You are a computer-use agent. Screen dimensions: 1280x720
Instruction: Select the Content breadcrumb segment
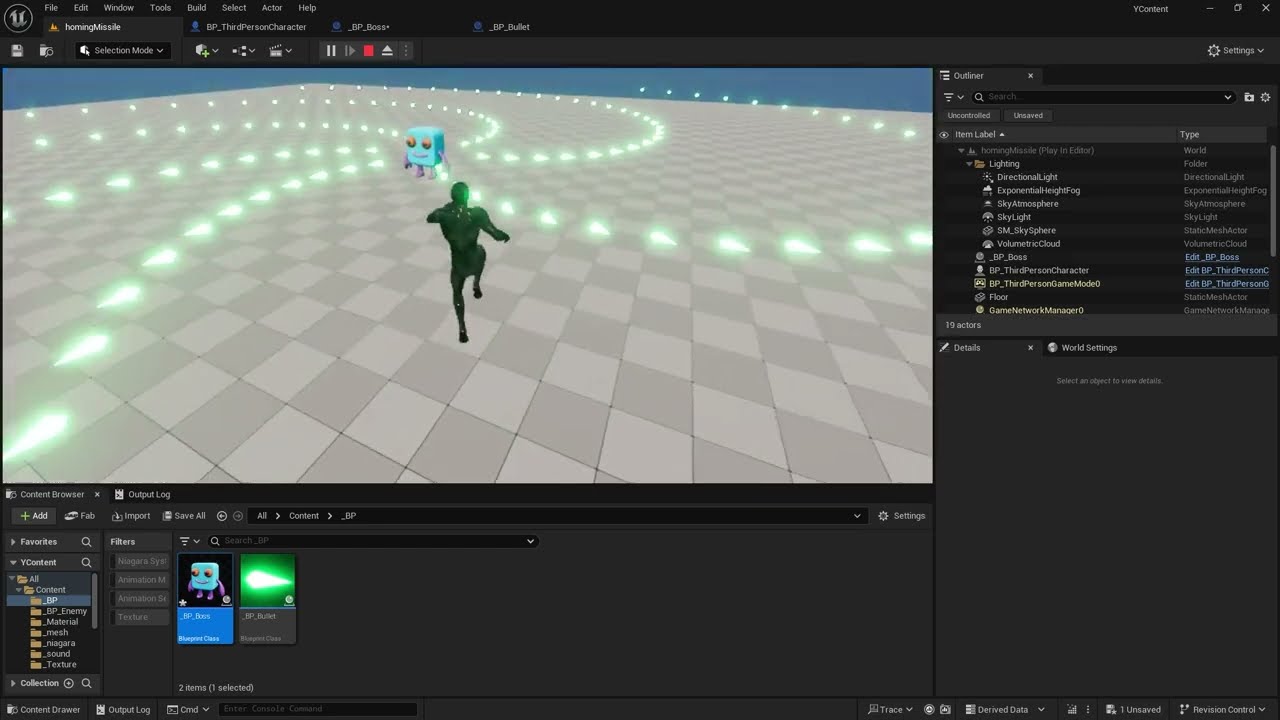tap(304, 516)
